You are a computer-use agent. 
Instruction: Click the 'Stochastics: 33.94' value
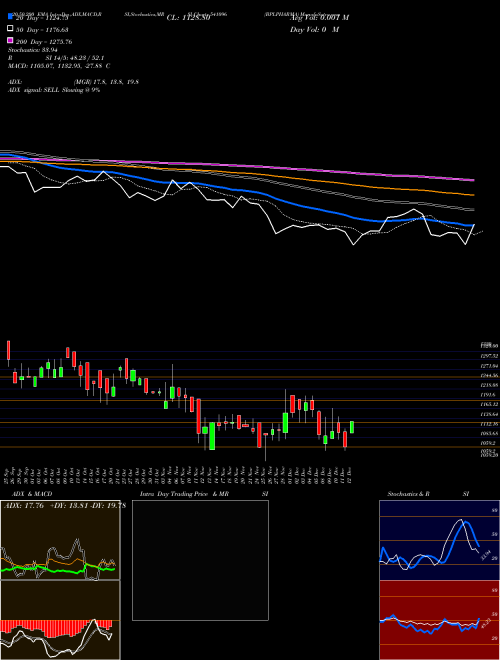[x=33, y=50]
